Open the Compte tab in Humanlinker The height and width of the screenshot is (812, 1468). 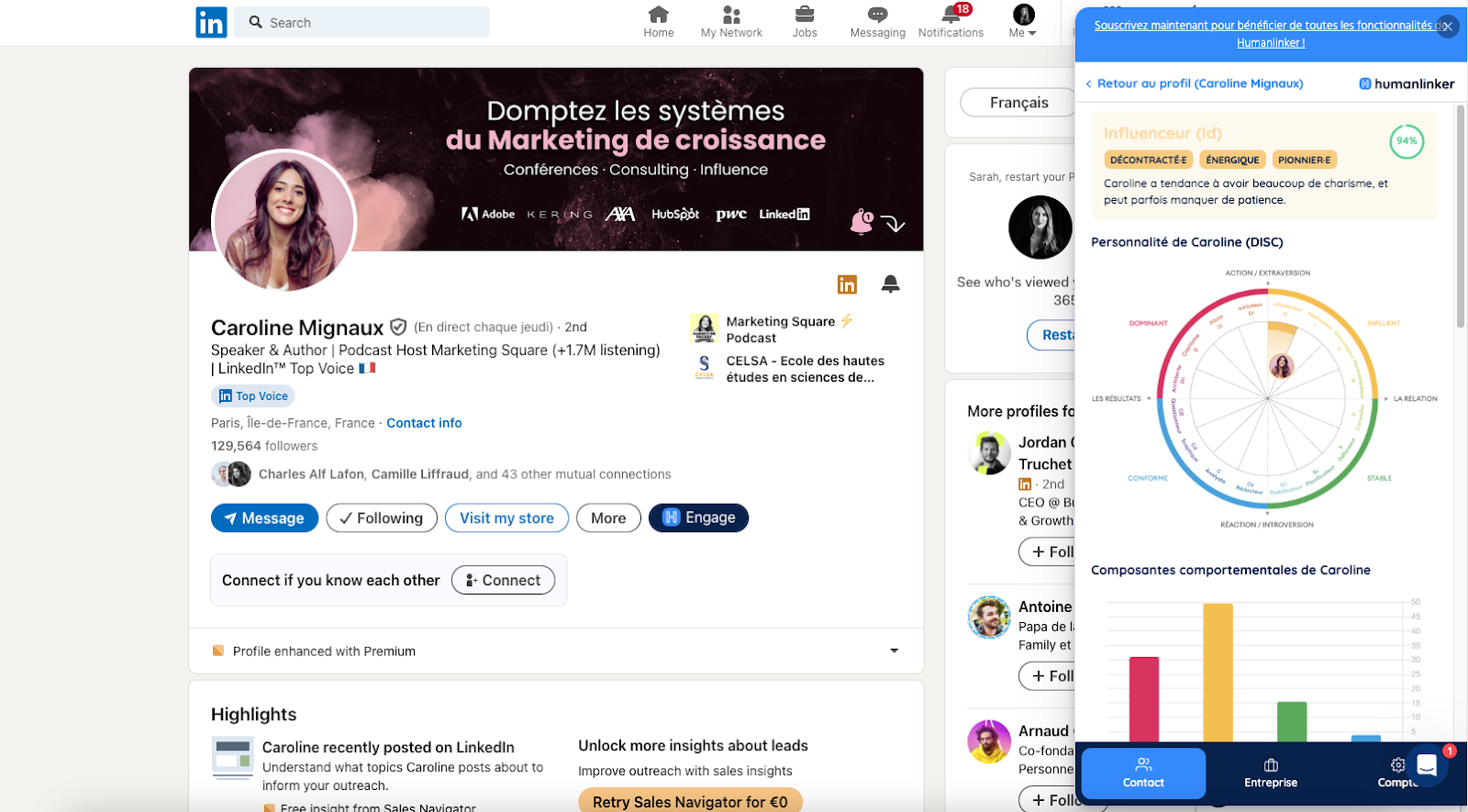point(1396,773)
